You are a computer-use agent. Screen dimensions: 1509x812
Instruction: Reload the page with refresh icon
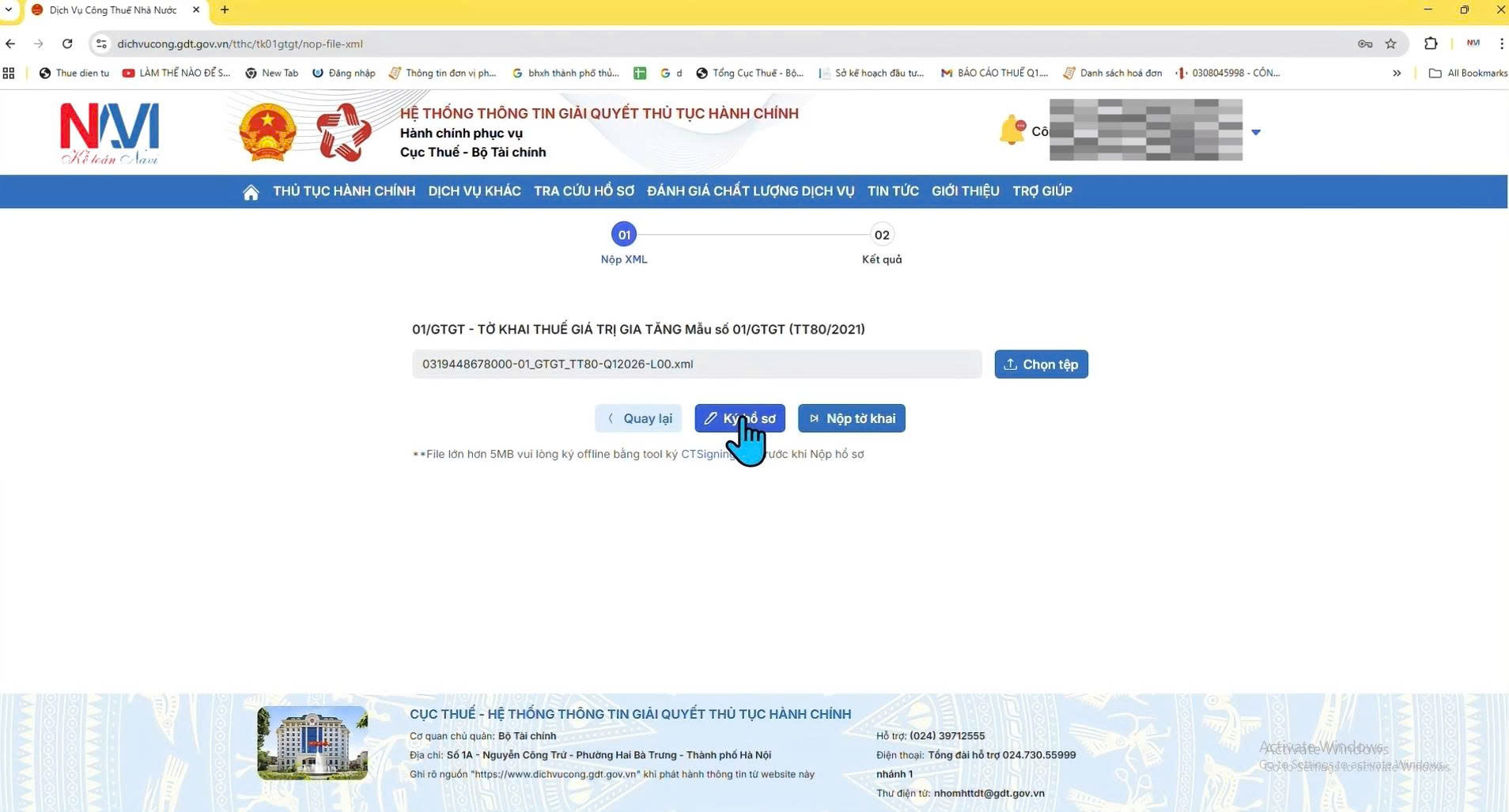[x=67, y=44]
